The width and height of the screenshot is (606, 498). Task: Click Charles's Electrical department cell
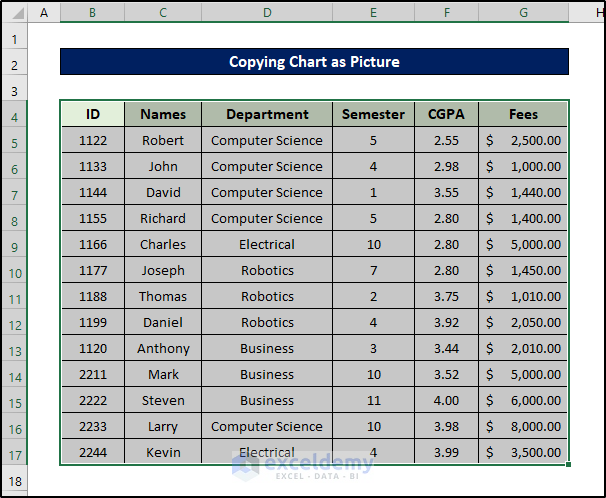(x=267, y=245)
